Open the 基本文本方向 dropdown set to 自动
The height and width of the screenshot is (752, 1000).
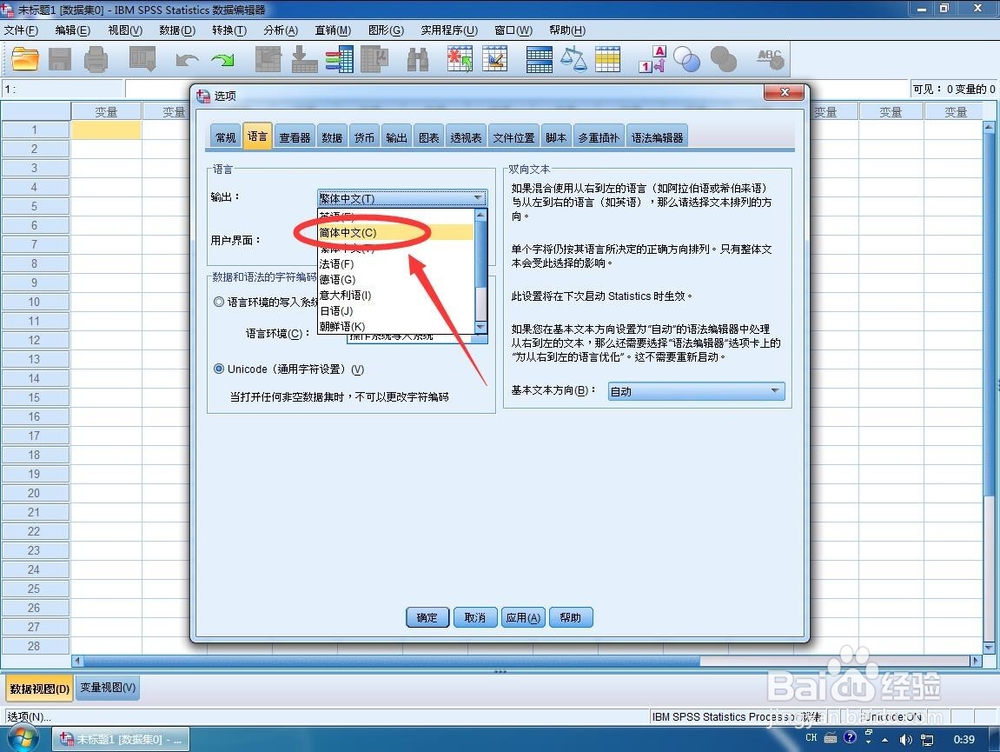(696, 391)
